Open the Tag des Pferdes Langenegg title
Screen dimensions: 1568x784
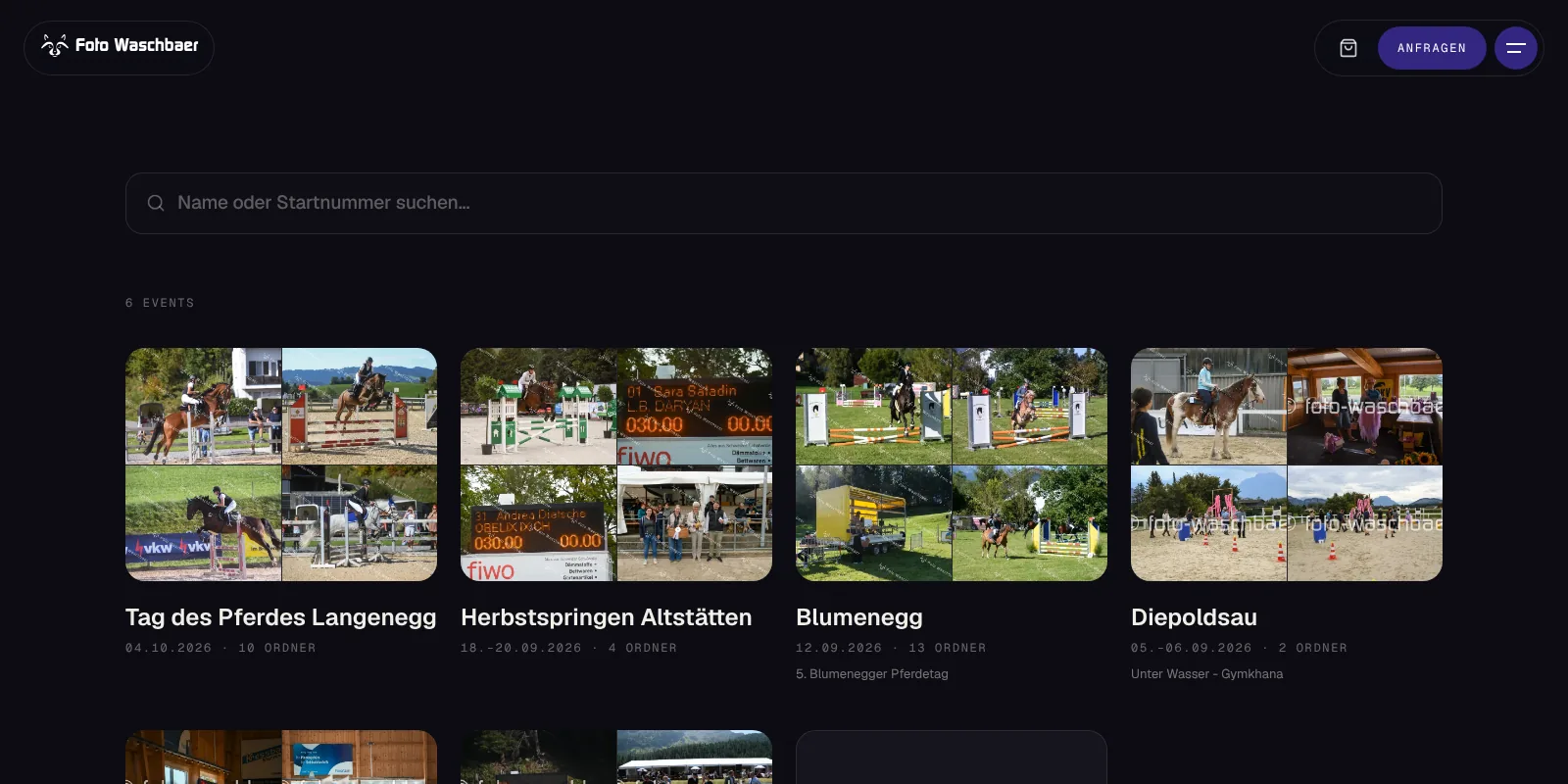[281, 617]
